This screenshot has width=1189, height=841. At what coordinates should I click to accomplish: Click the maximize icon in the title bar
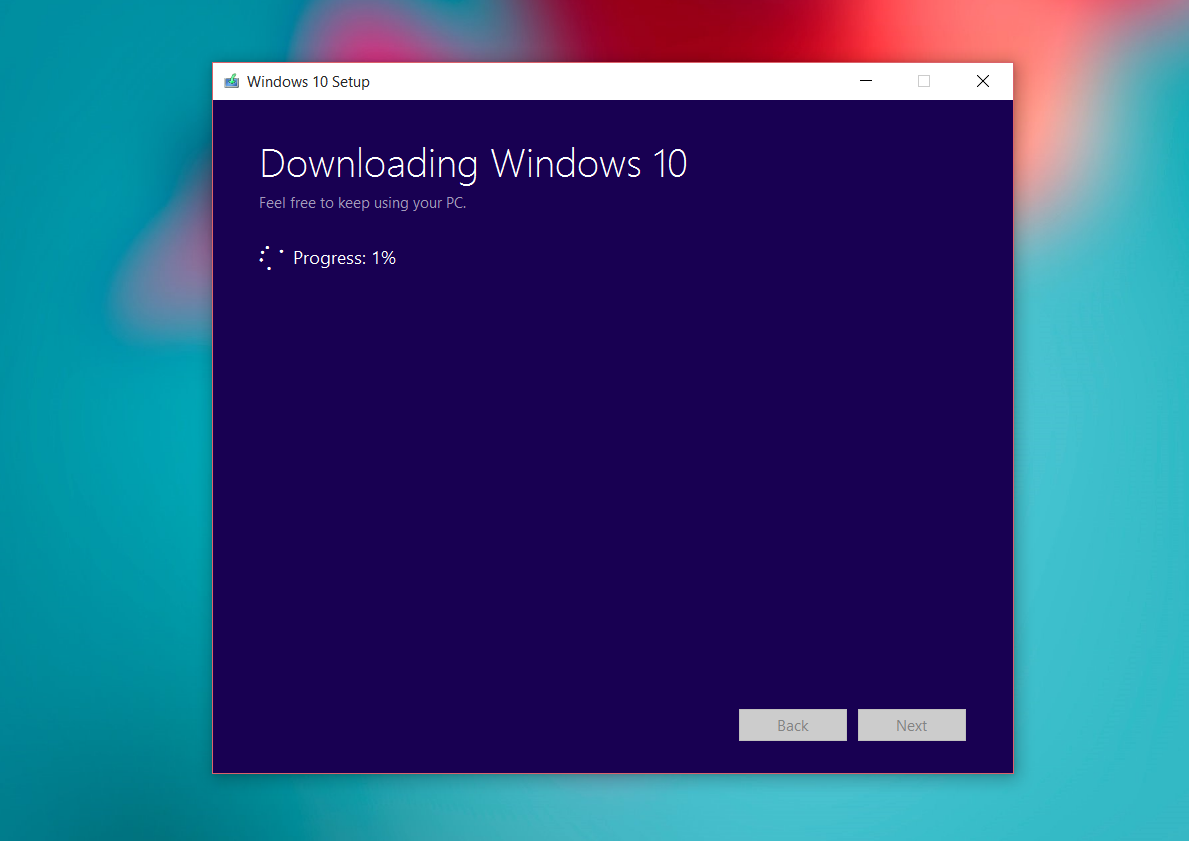923,81
